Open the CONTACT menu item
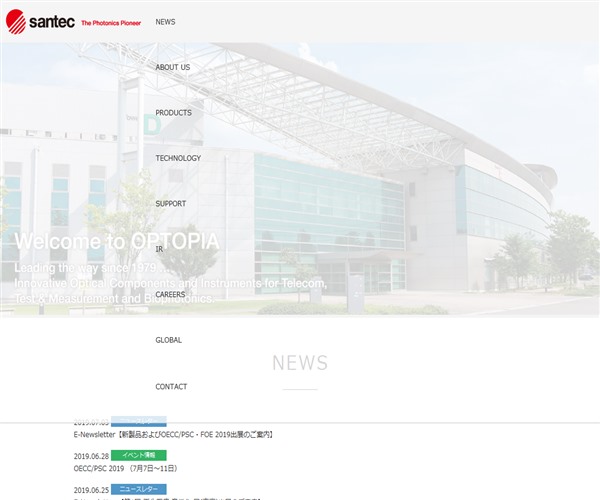This screenshot has width=600, height=500. click(171, 387)
